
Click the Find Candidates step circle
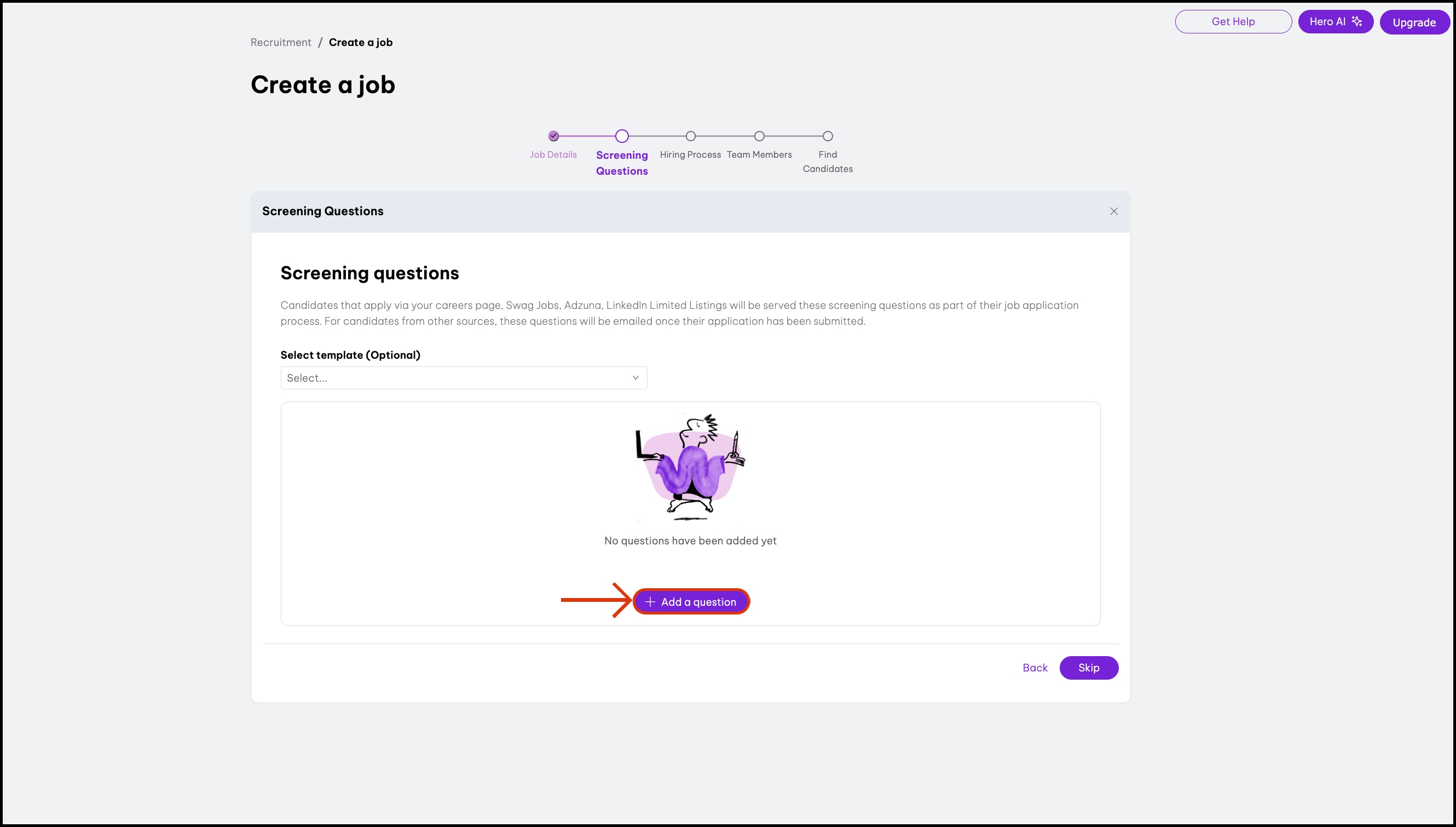[828, 136]
